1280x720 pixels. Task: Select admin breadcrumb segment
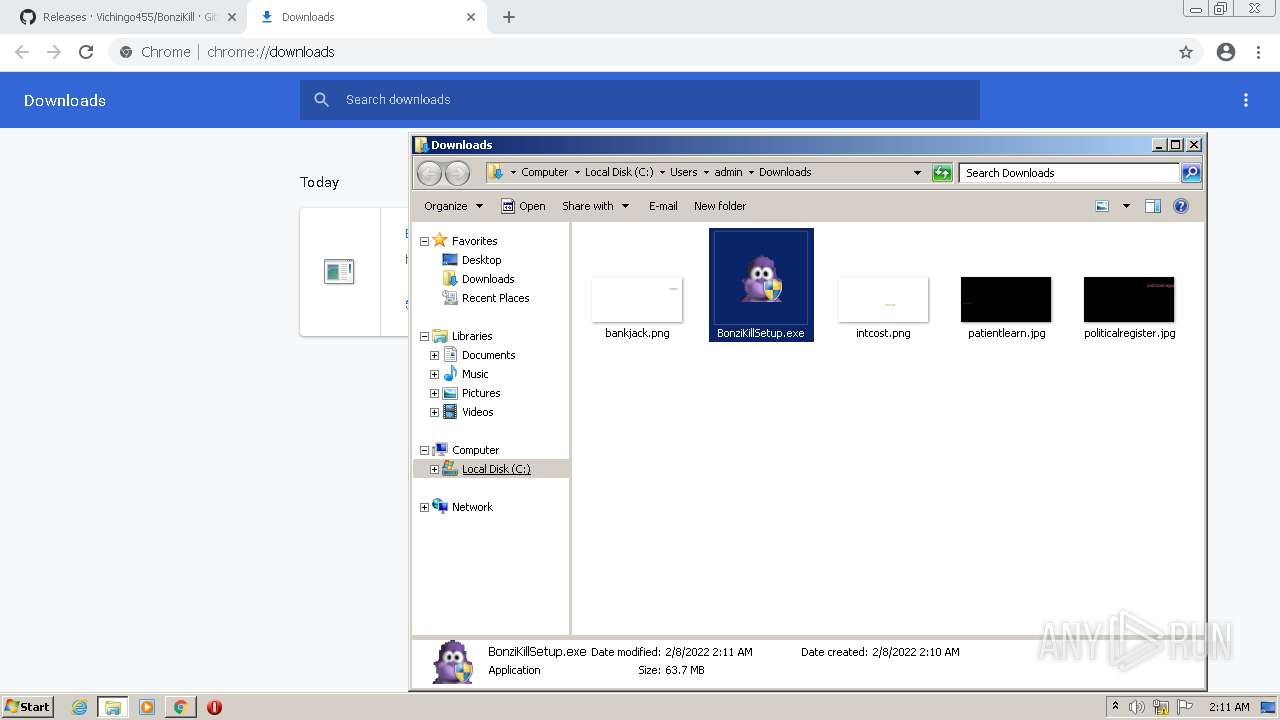728,172
